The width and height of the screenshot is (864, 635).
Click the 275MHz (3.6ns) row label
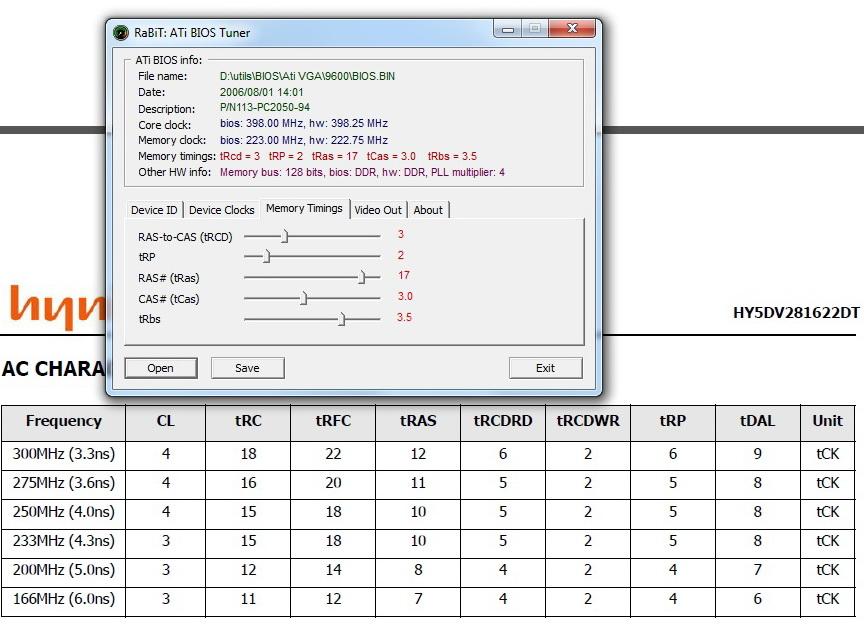[64, 483]
